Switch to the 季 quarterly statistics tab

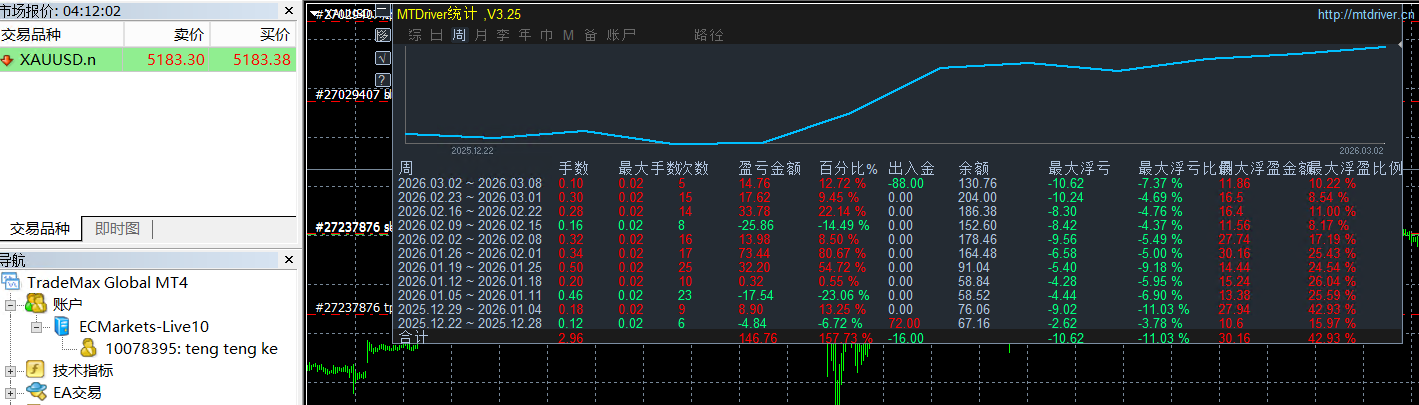click(x=503, y=35)
